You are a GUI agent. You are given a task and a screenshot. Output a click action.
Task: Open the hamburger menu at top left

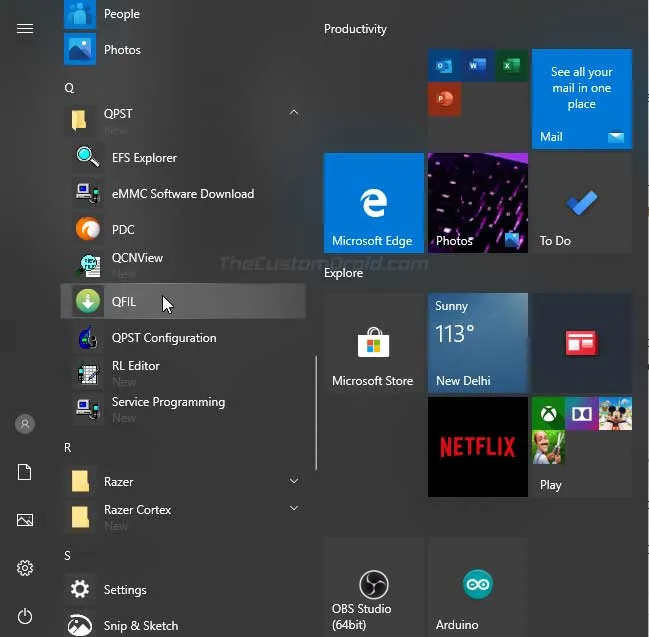point(25,28)
